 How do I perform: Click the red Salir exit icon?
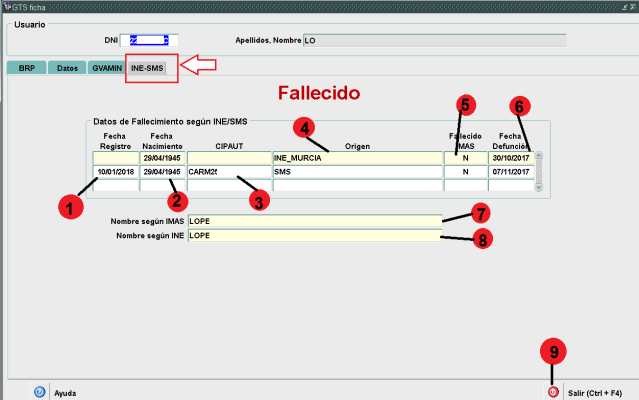[x=552, y=392]
